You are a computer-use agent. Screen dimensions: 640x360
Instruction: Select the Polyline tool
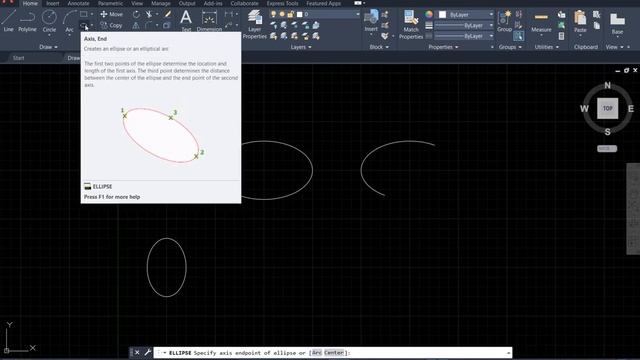[x=27, y=20]
